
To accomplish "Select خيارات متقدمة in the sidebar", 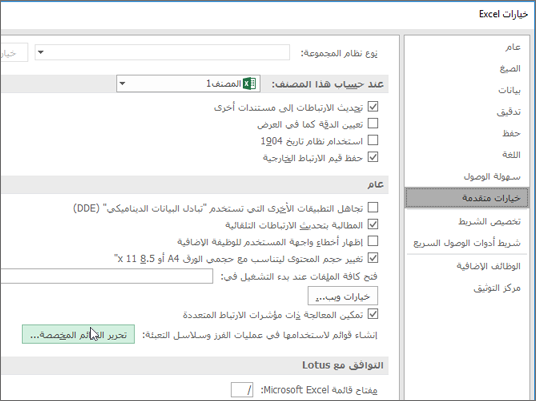I will 467,198.
